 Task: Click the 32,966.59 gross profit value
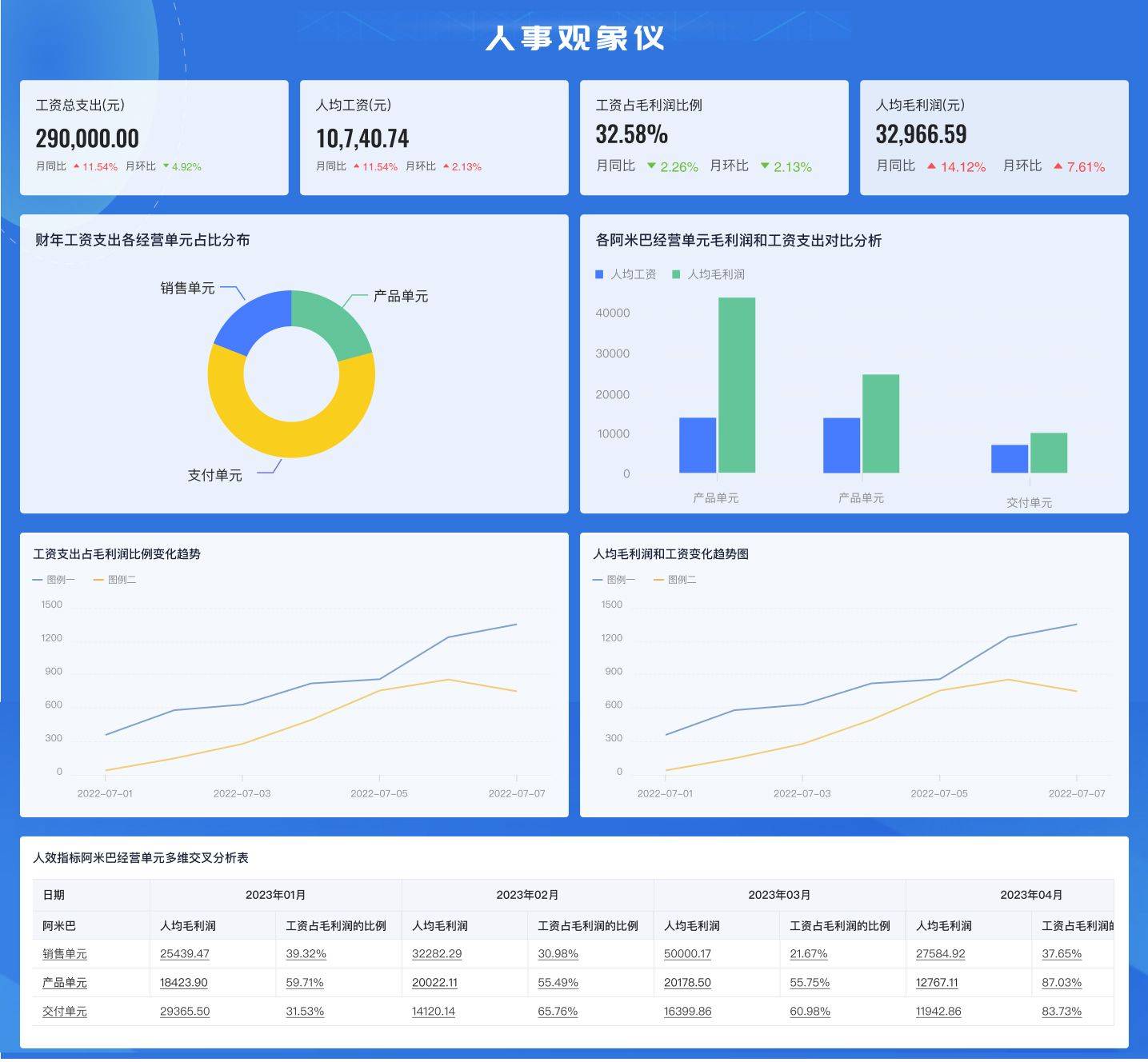coord(921,134)
